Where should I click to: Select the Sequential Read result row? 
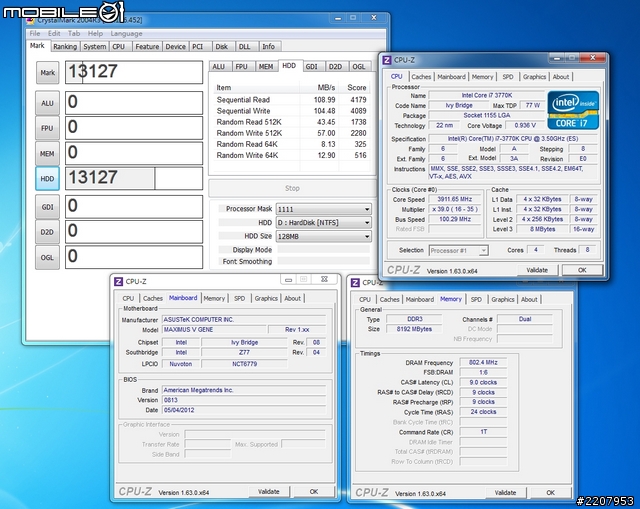[291, 100]
